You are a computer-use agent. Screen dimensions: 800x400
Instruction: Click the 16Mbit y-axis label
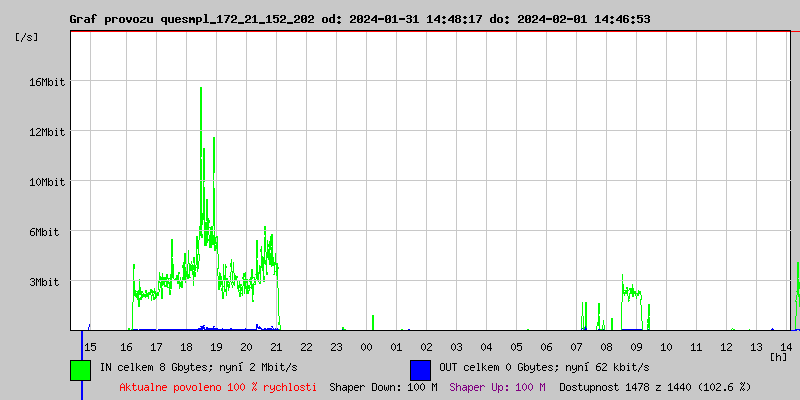pos(46,82)
